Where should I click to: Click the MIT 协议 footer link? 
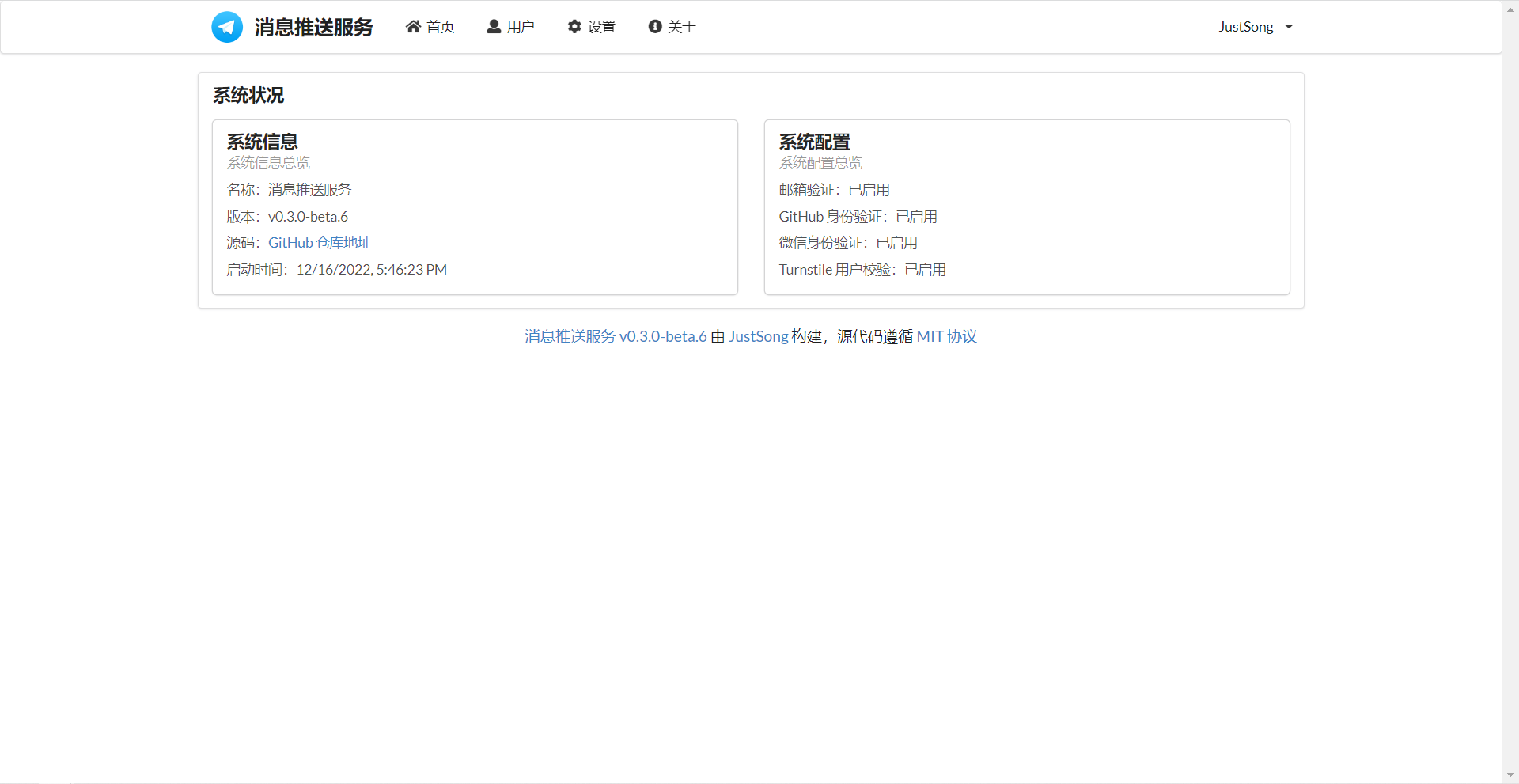click(947, 336)
